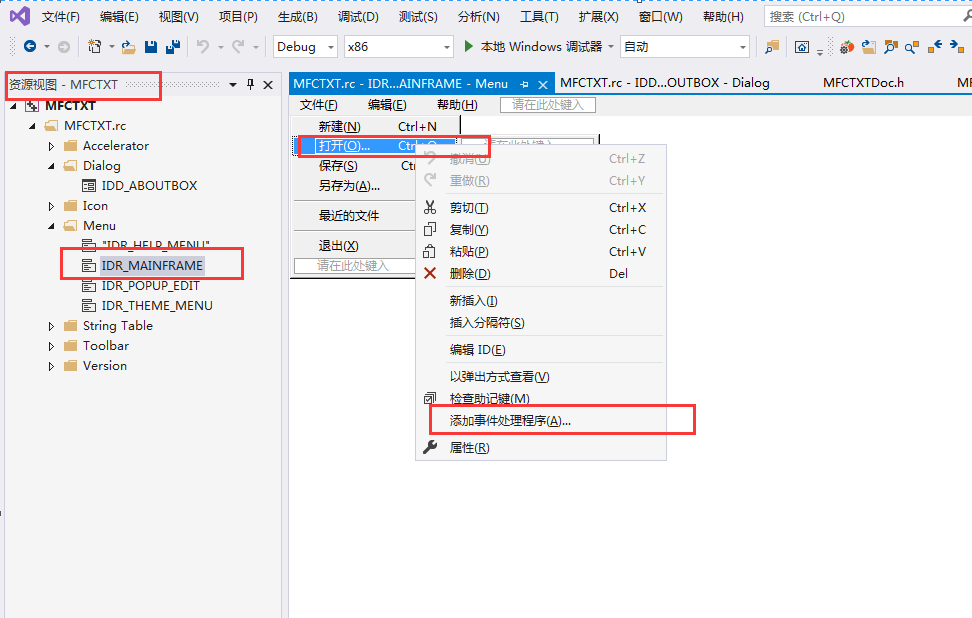Select IDR_POPUP_EDIT in resource view
The height and width of the screenshot is (618, 972).
(x=151, y=285)
